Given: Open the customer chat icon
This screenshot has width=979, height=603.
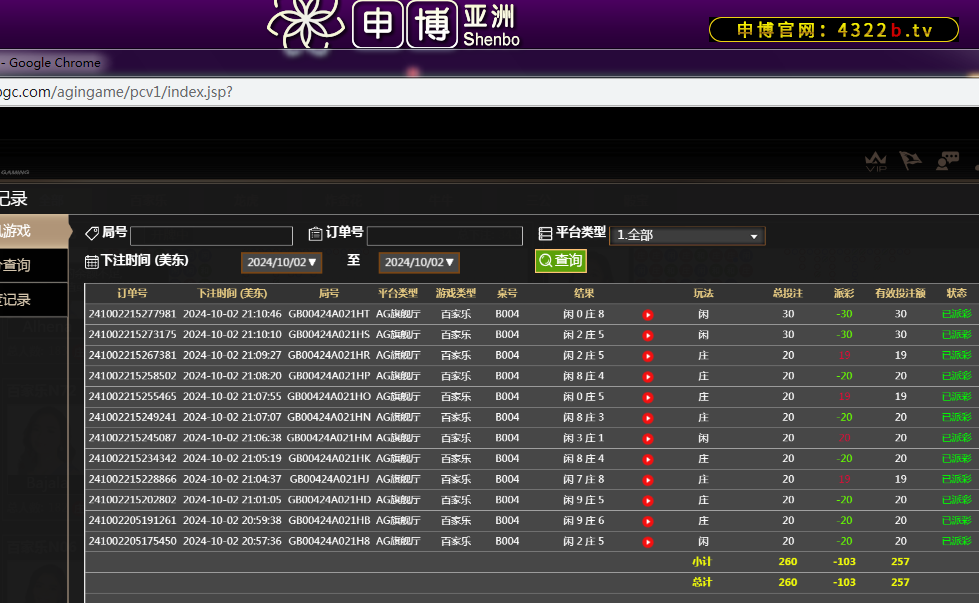Looking at the screenshot, I should (x=947, y=161).
